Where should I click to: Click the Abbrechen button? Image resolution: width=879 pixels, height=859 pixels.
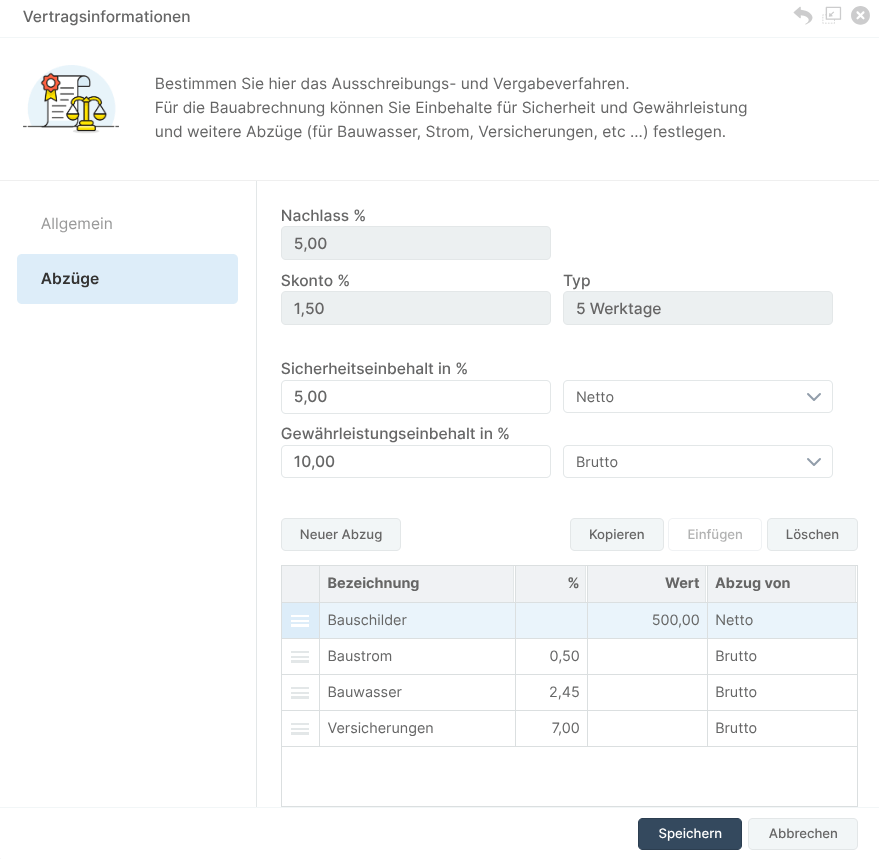pos(803,834)
